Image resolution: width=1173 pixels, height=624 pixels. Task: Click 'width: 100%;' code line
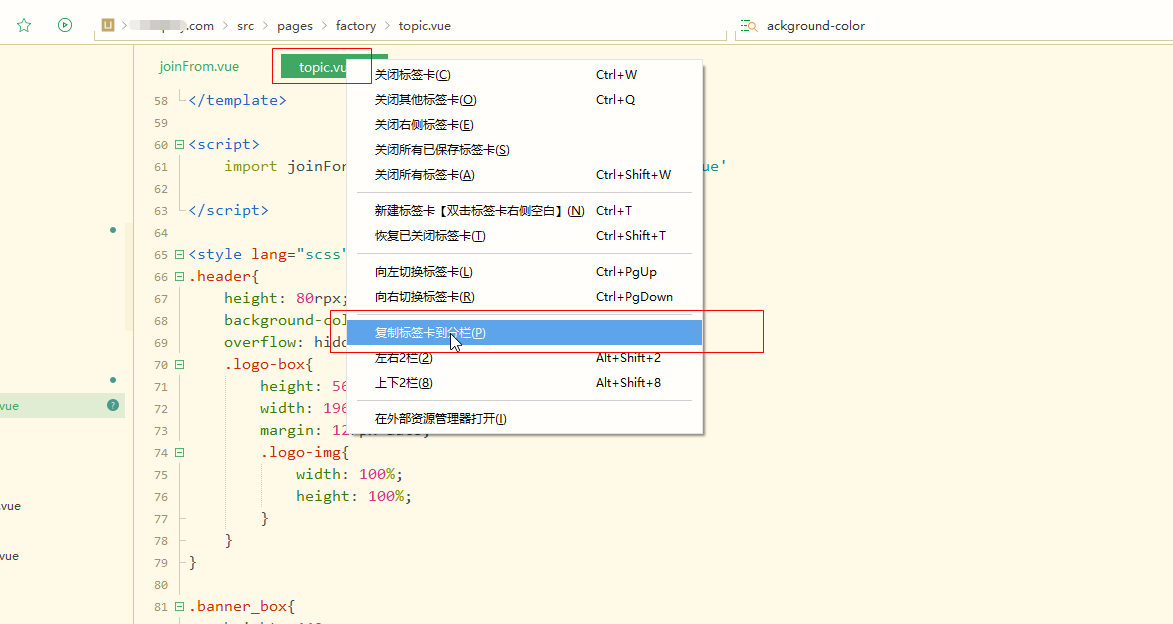coord(349,474)
